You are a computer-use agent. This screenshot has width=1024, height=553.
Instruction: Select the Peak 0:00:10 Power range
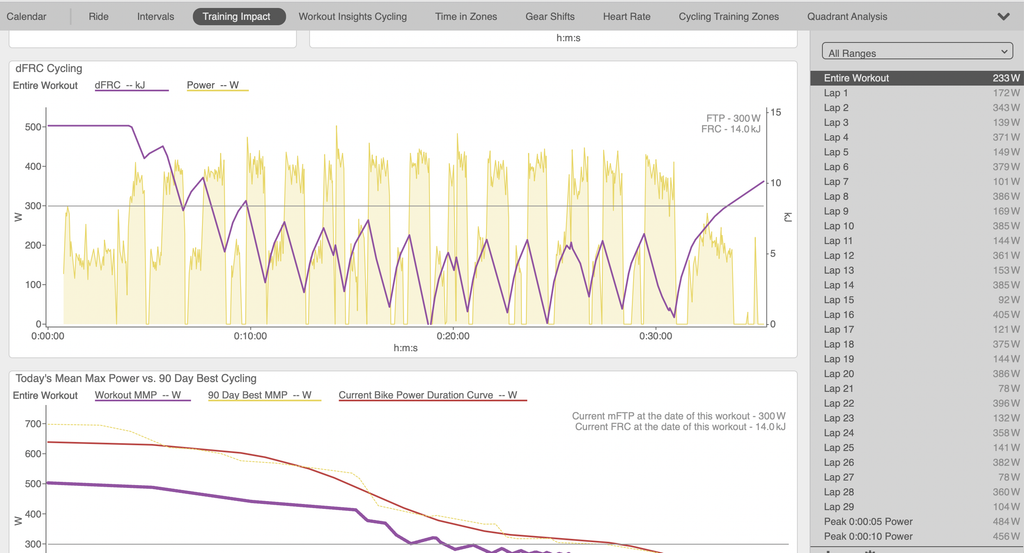(x=917, y=537)
